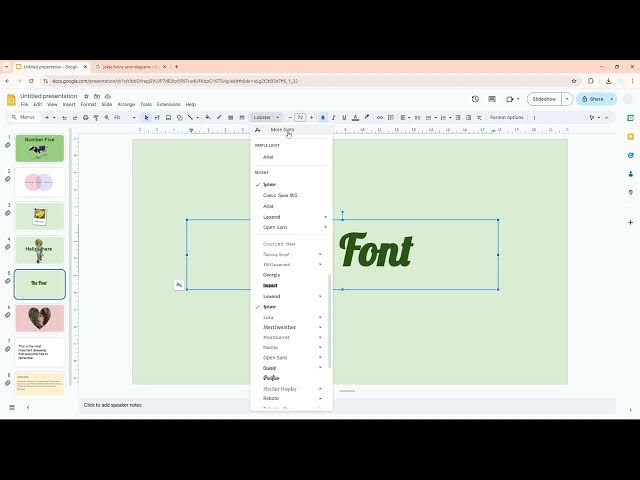The width and height of the screenshot is (640, 480).
Task: Star the Untitled presentation
Action: tap(86, 96)
